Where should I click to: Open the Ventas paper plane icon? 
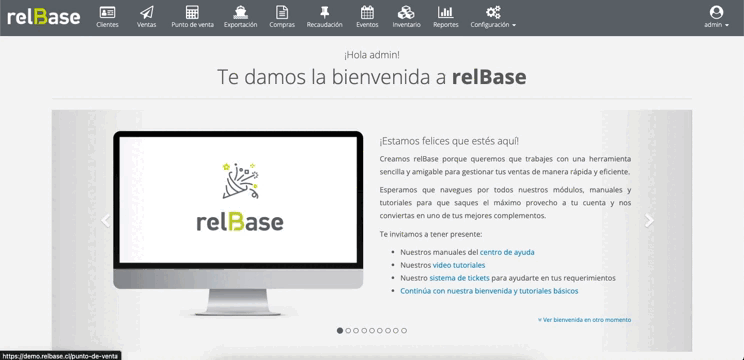pos(147,12)
